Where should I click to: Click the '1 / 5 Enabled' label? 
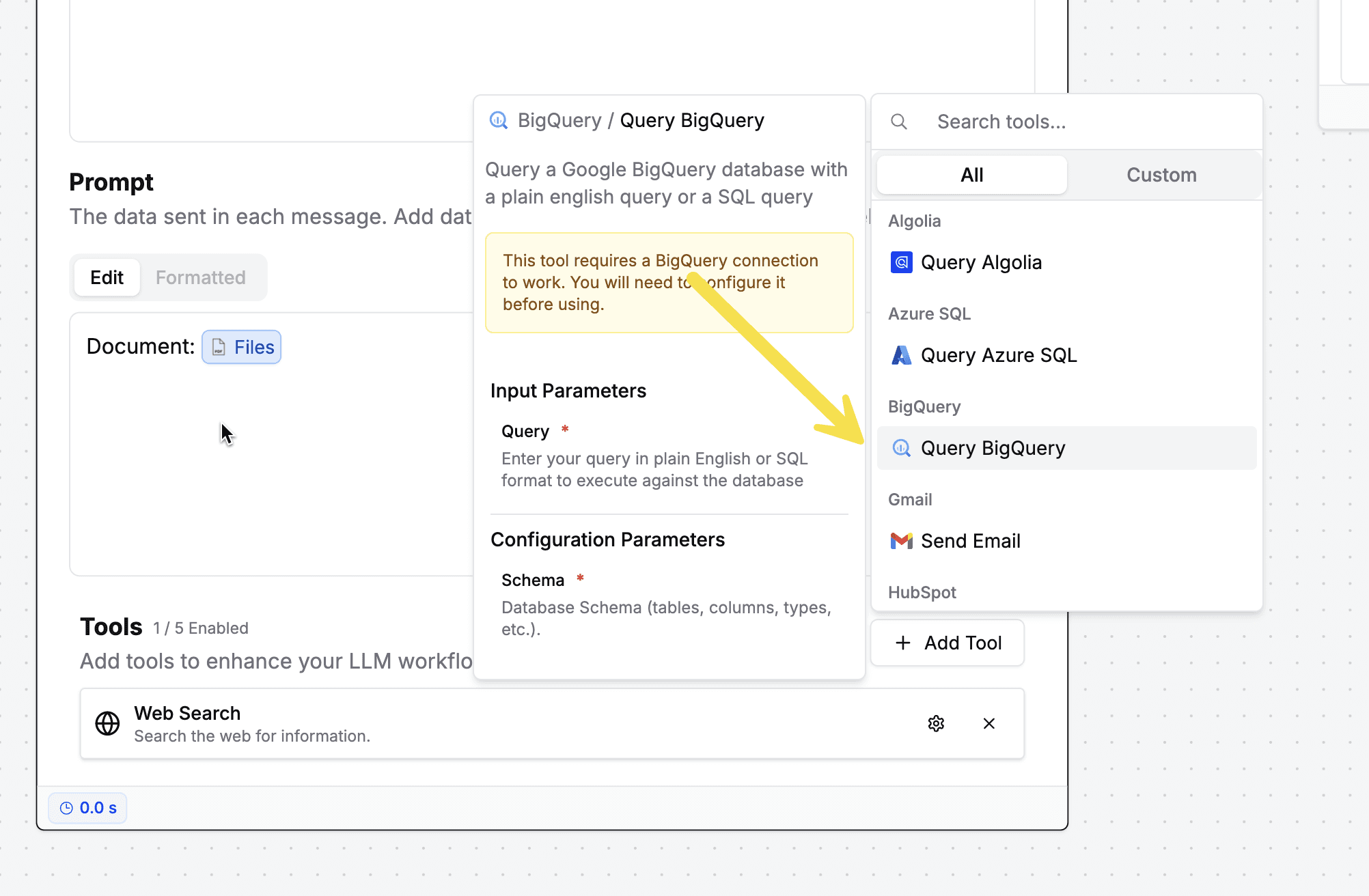[201, 628]
